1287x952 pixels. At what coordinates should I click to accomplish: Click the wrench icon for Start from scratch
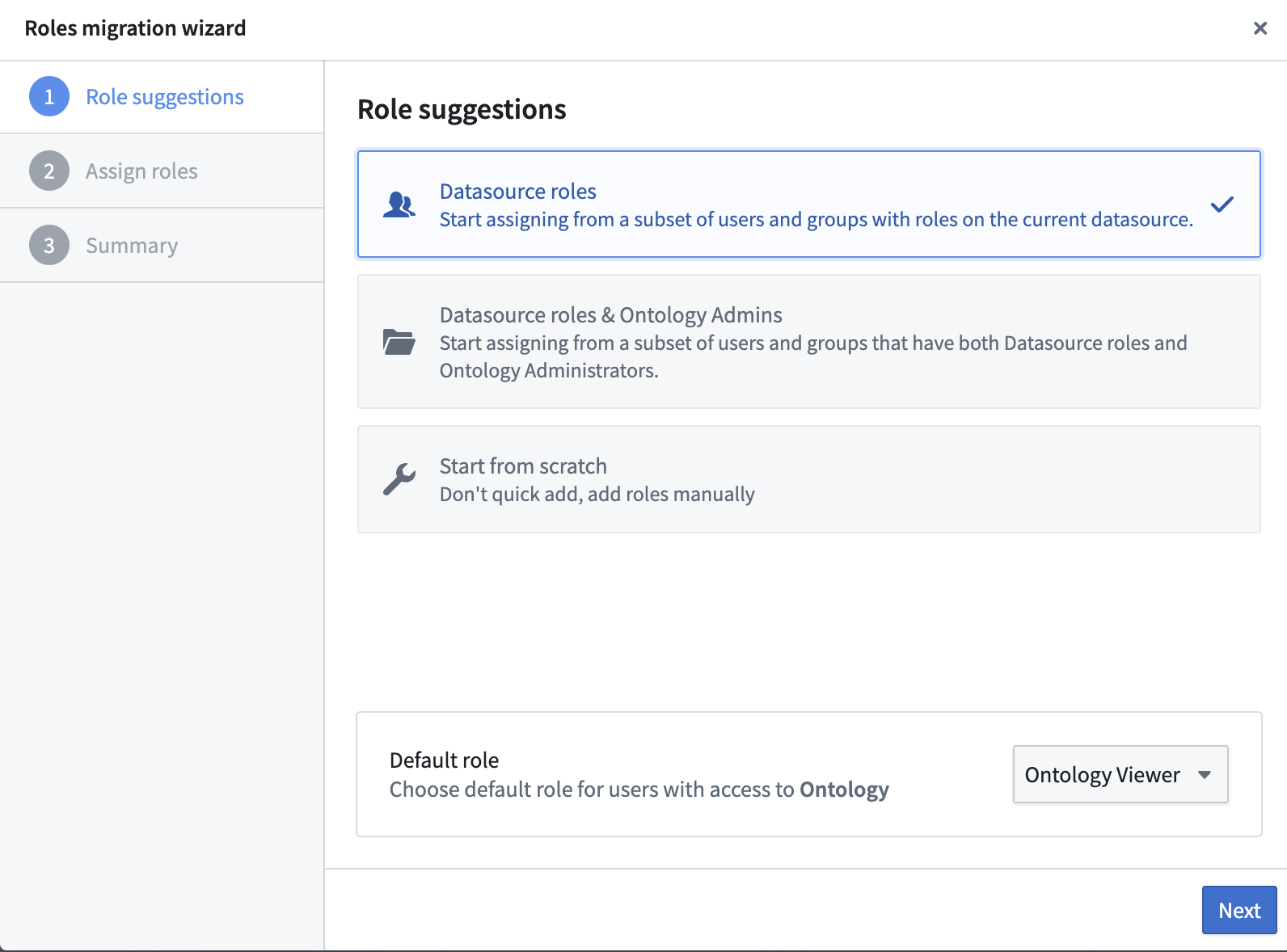click(x=399, y=479)
